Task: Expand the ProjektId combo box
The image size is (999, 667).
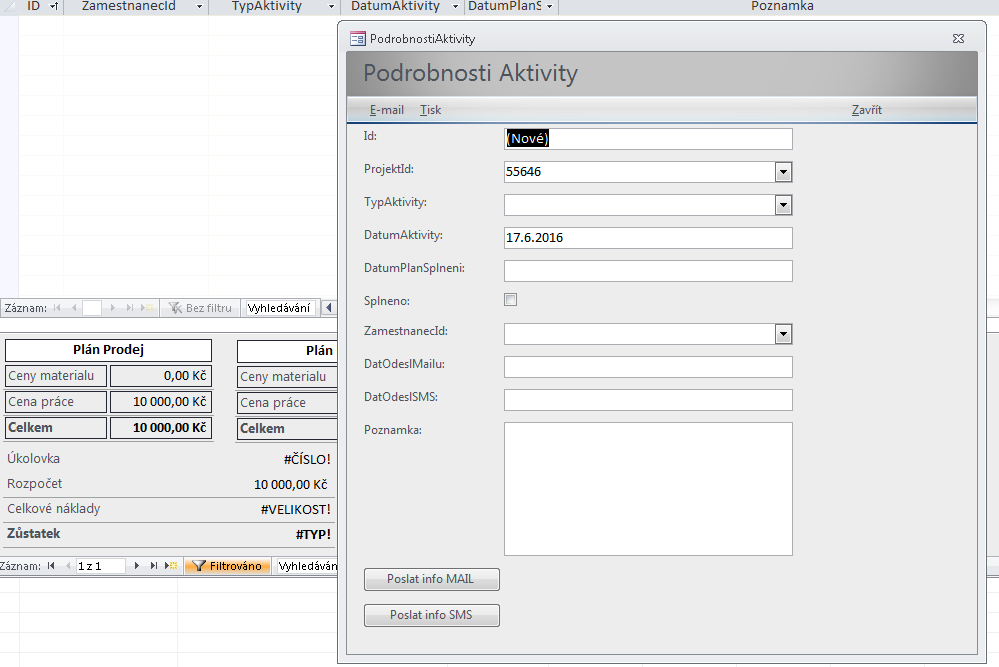Action: click(784, 172)
